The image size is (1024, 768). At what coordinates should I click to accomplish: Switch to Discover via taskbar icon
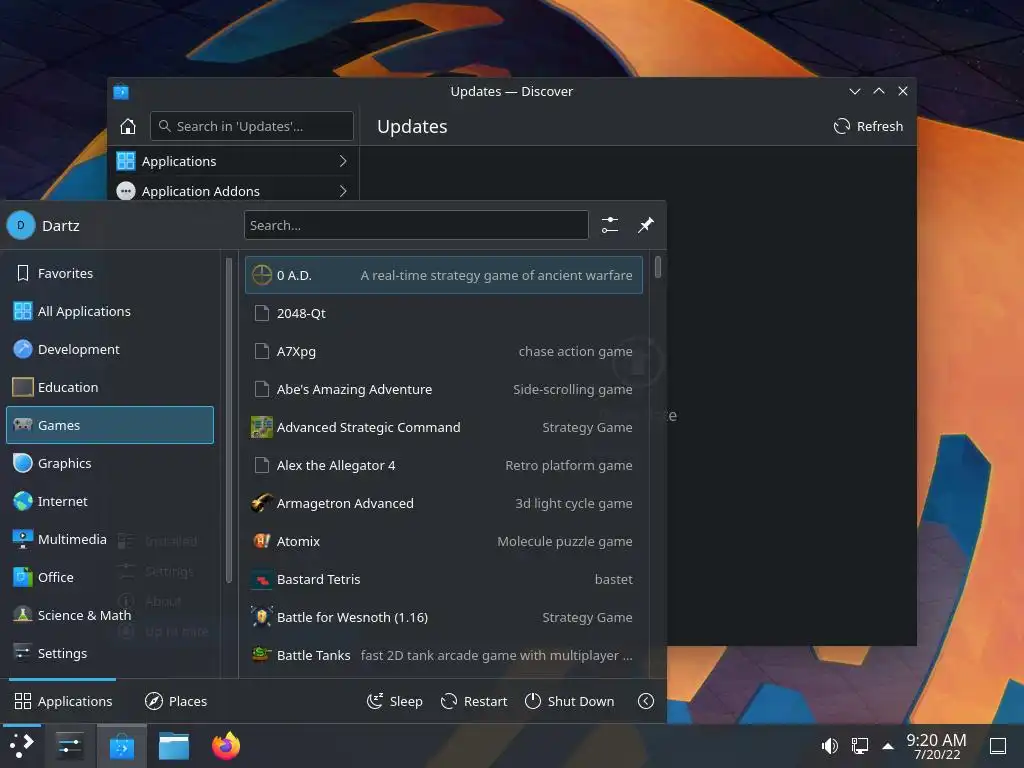pyautogui.click(x=121, y=746)
